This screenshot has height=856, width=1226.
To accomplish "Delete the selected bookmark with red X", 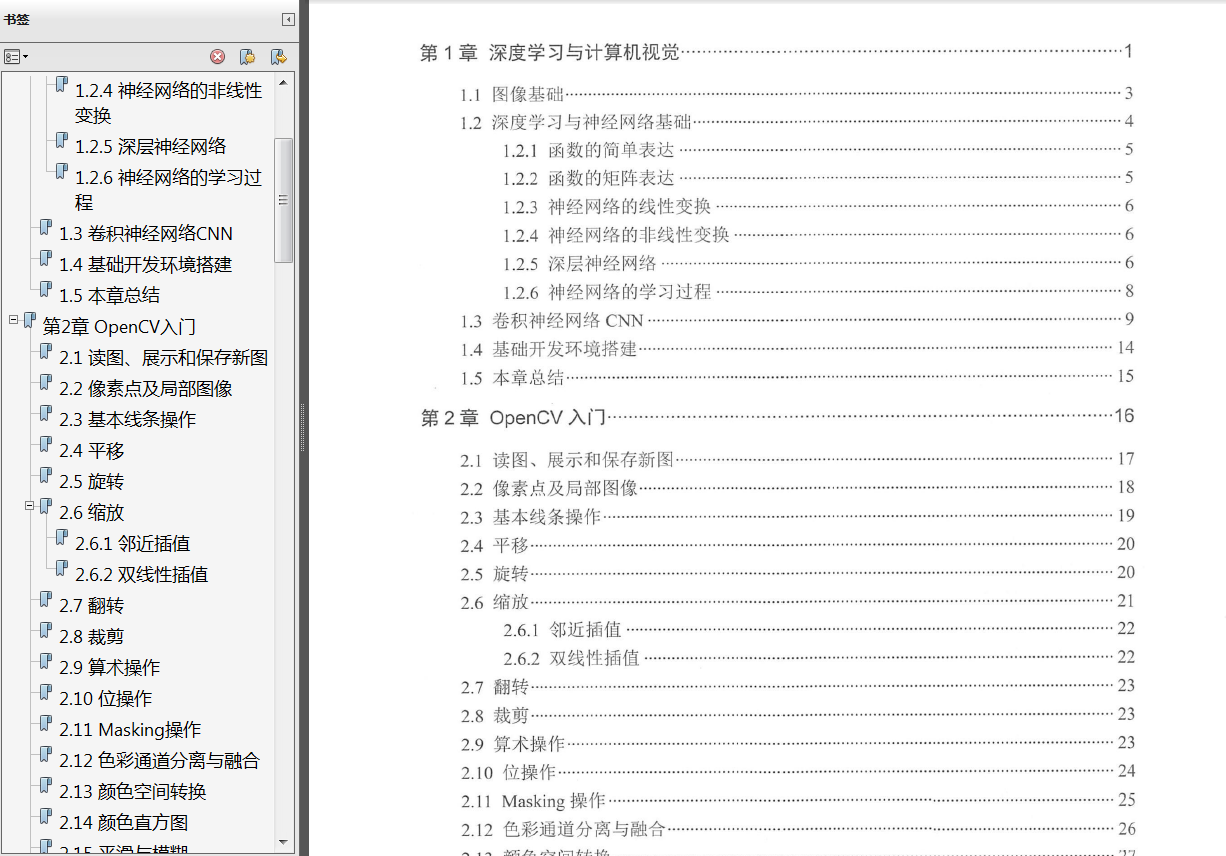I will point(217,57).
